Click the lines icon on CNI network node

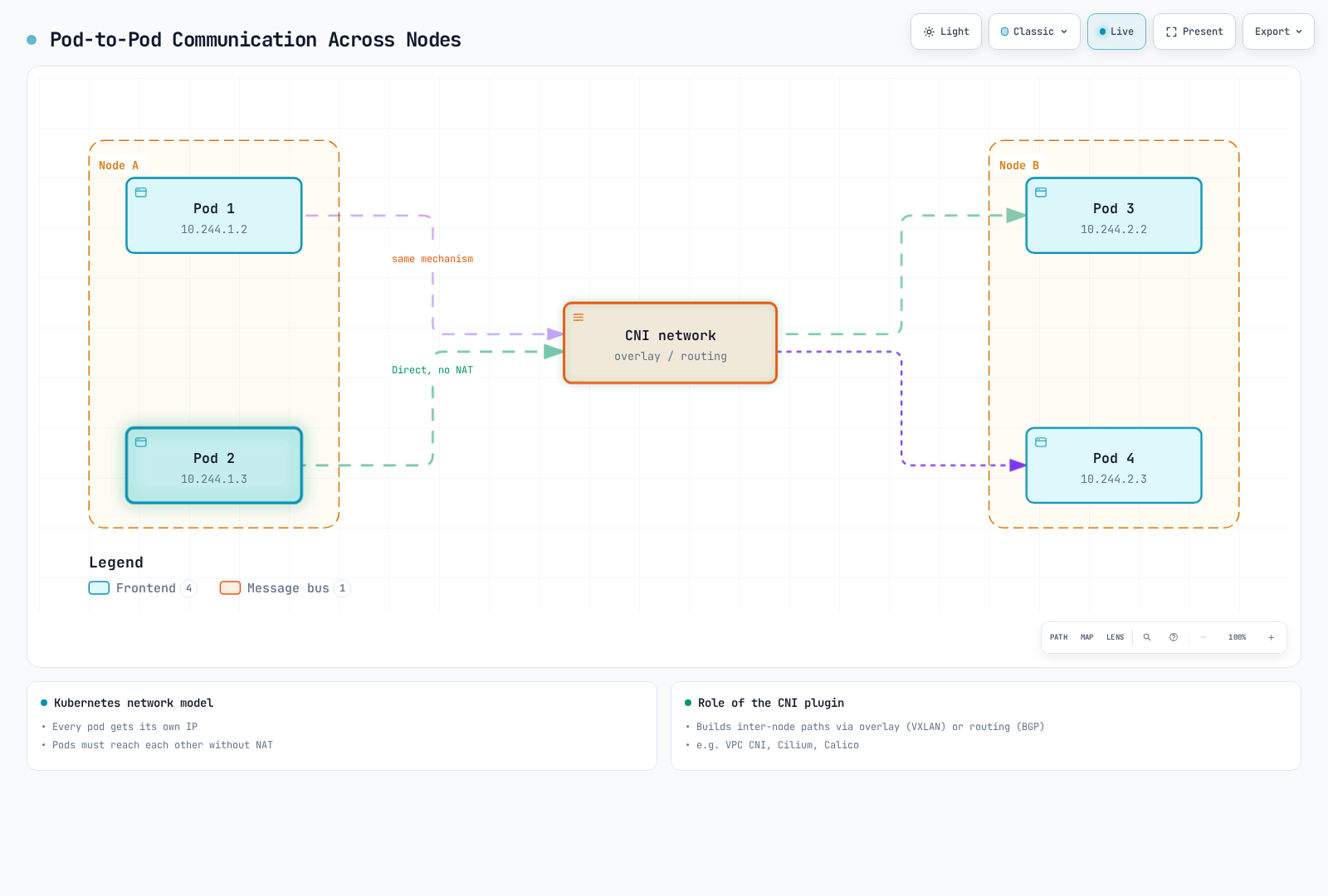click(x=579, y=317)
